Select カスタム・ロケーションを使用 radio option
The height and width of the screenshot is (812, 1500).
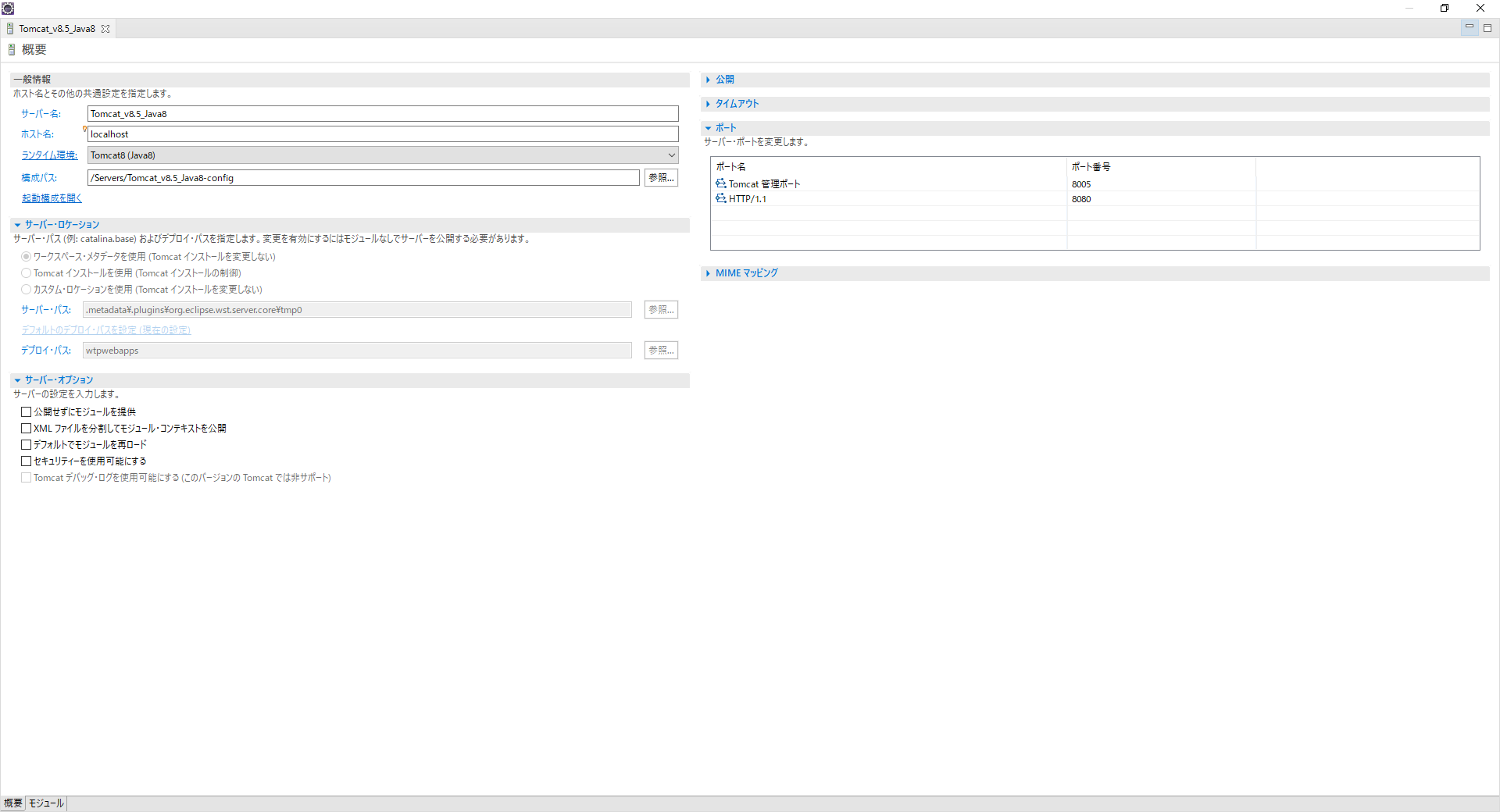[27, 290]
